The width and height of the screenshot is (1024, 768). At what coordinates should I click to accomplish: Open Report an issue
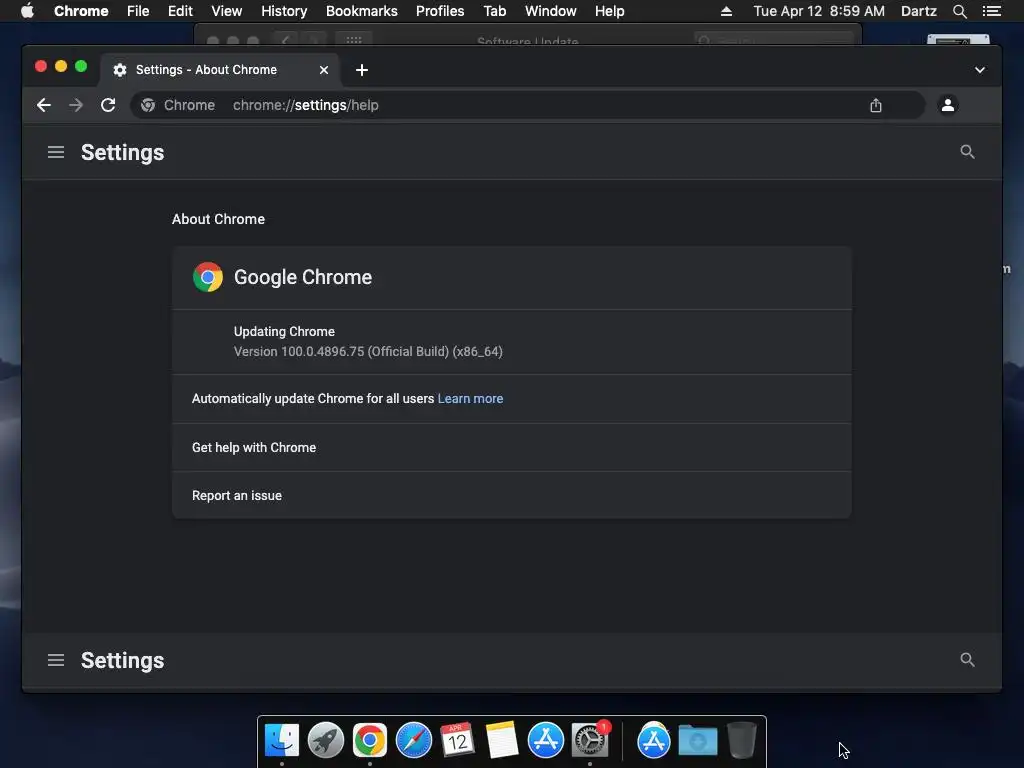tap(511, 495)
